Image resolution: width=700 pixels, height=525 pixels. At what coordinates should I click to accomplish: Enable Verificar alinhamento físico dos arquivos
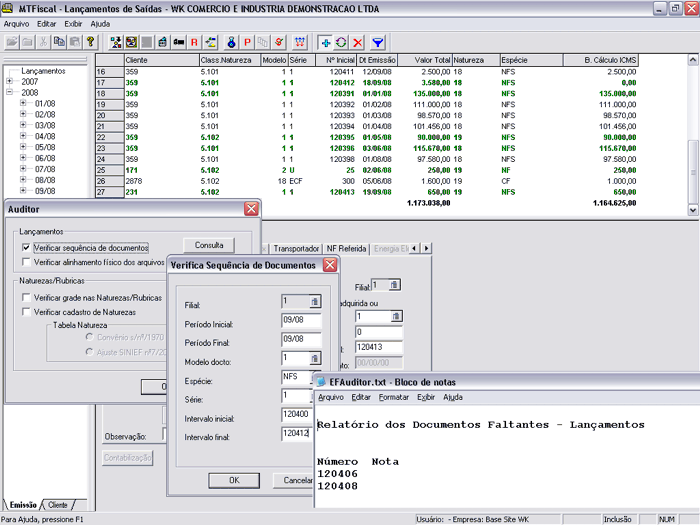(26, 262)
